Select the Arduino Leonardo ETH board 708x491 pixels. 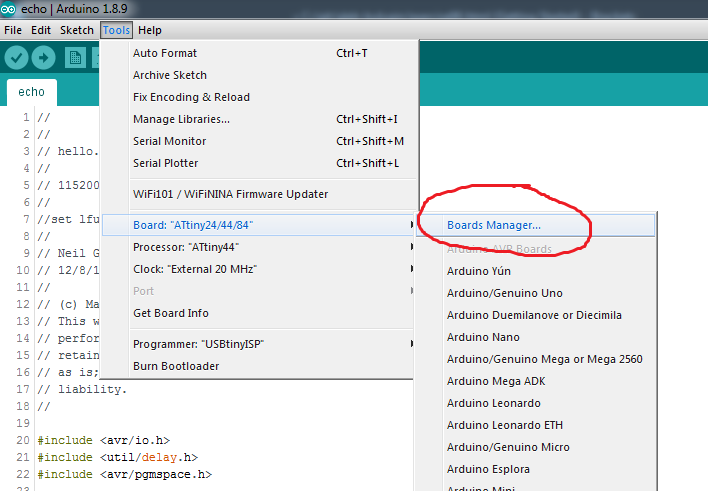pos(536,426)
